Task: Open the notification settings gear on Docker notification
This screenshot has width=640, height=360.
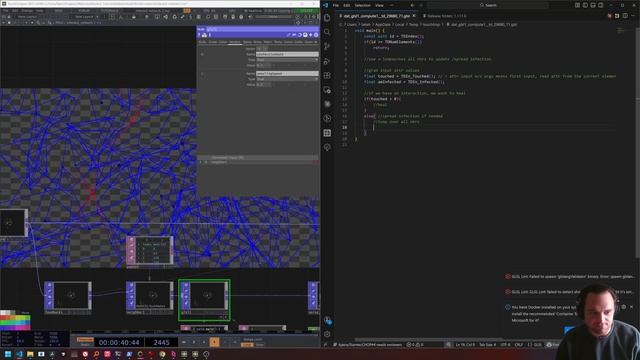Action: coord(624,307)
